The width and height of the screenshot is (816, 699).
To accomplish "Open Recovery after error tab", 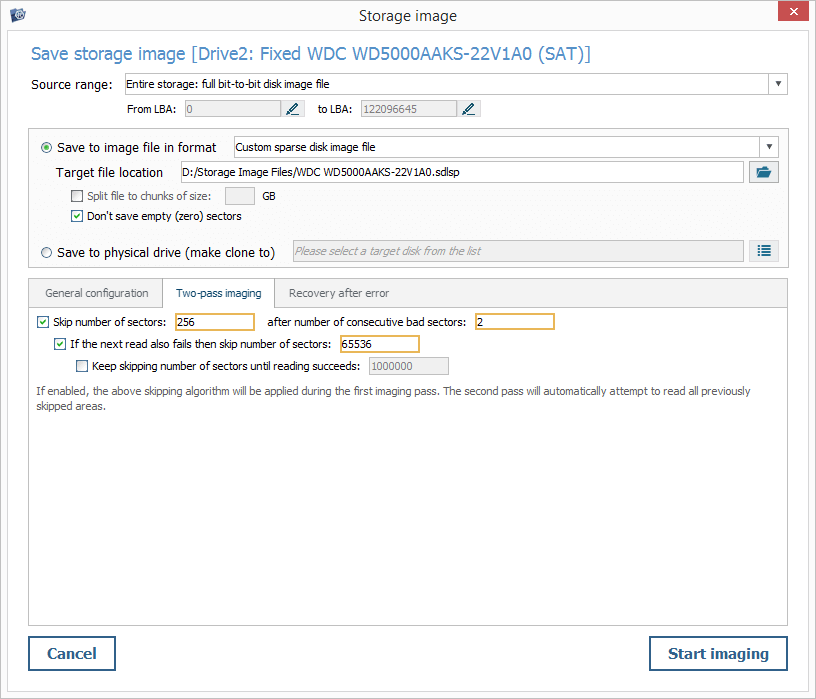I will tap(339, 293).
